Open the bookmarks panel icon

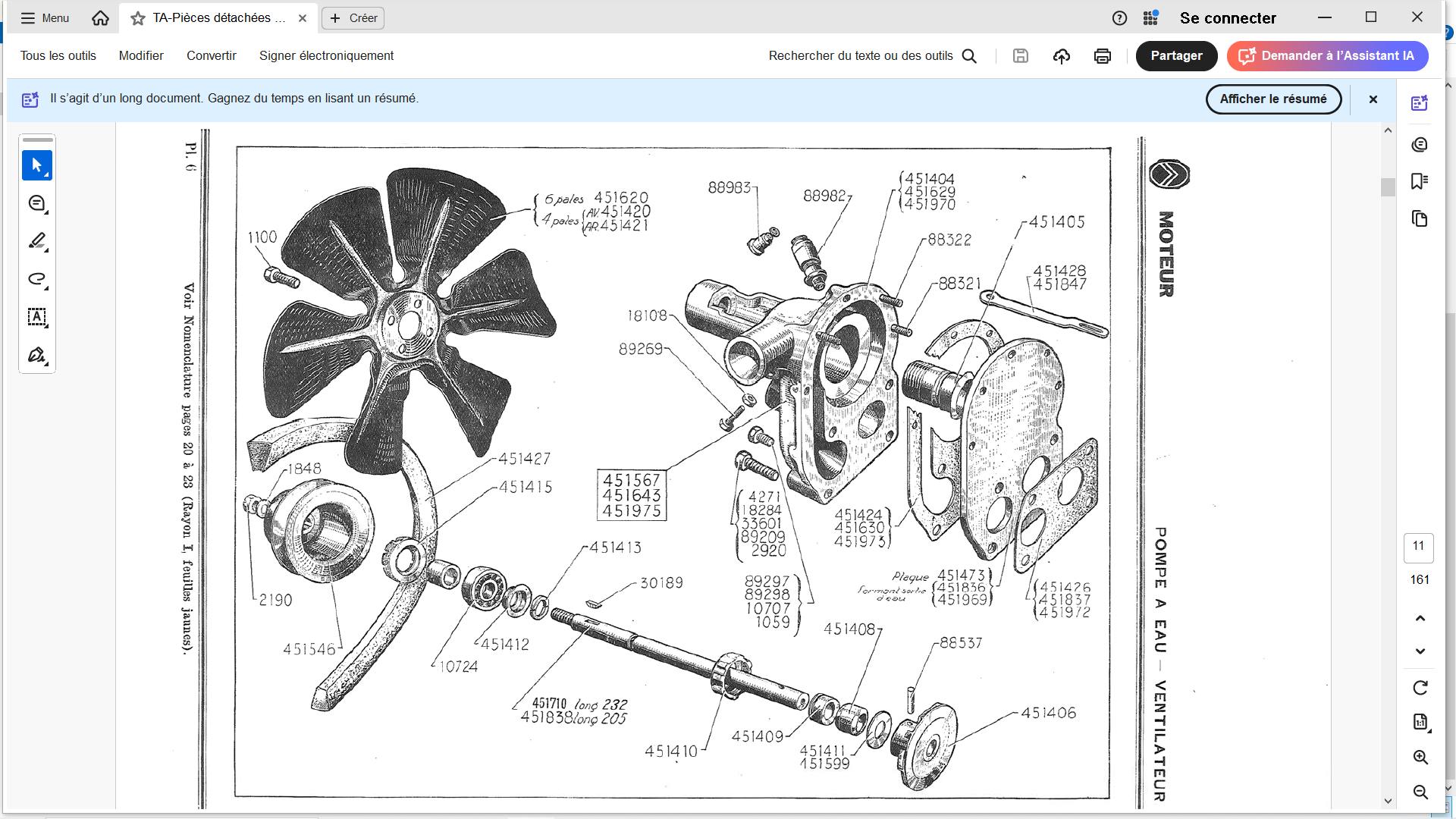click(x=1419, y=181)
